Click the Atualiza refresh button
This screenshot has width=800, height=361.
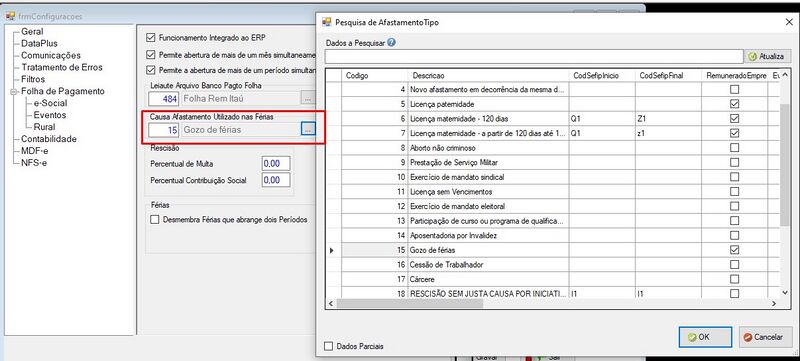pyautogui.click(x=768, y=57)
